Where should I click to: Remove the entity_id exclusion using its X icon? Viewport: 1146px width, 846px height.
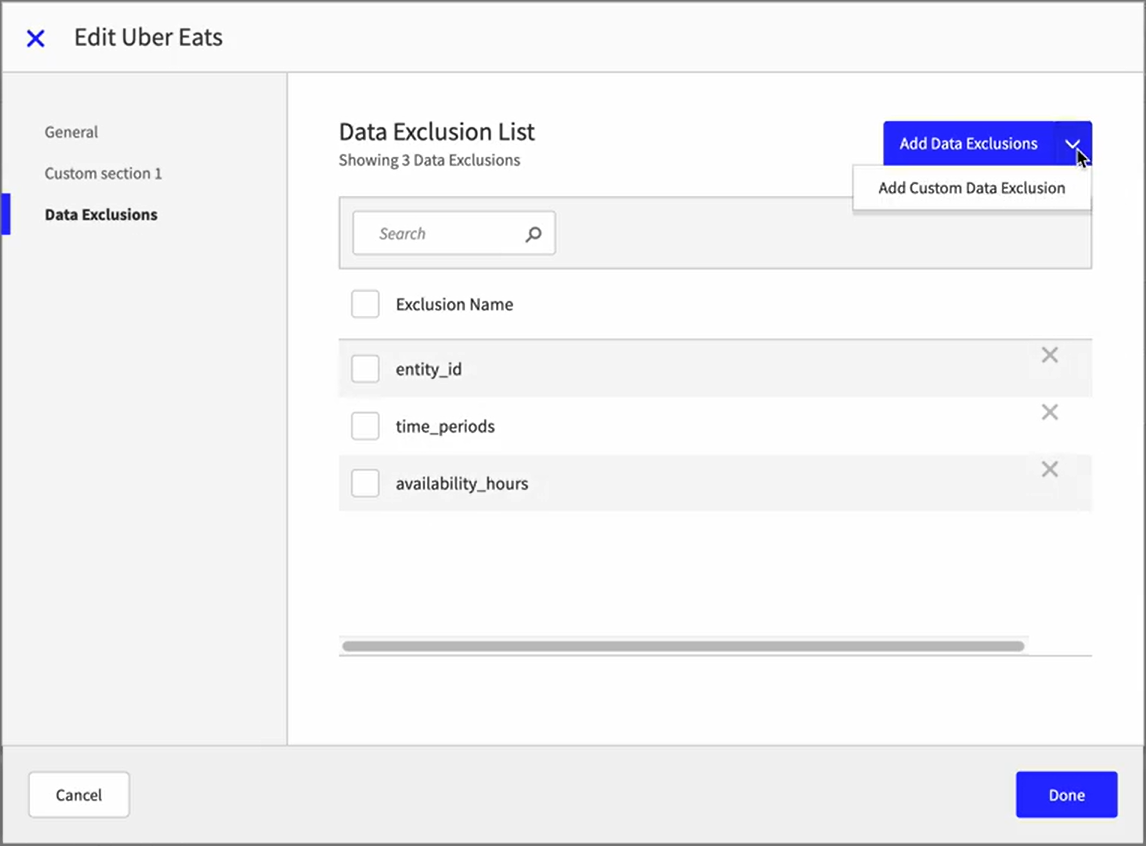[x=1049, y=355]
